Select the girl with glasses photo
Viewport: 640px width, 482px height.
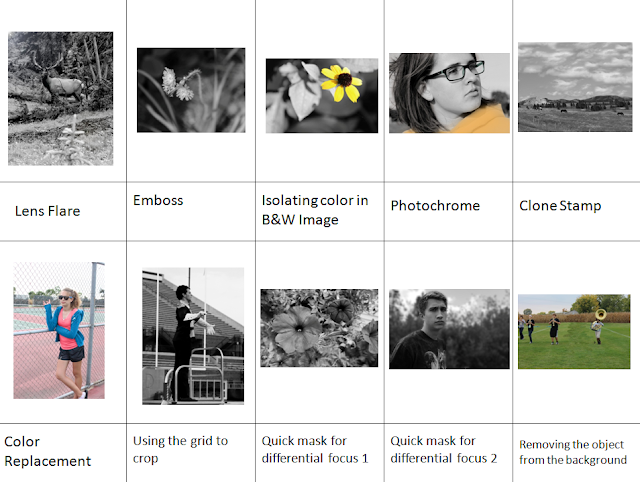449,93
